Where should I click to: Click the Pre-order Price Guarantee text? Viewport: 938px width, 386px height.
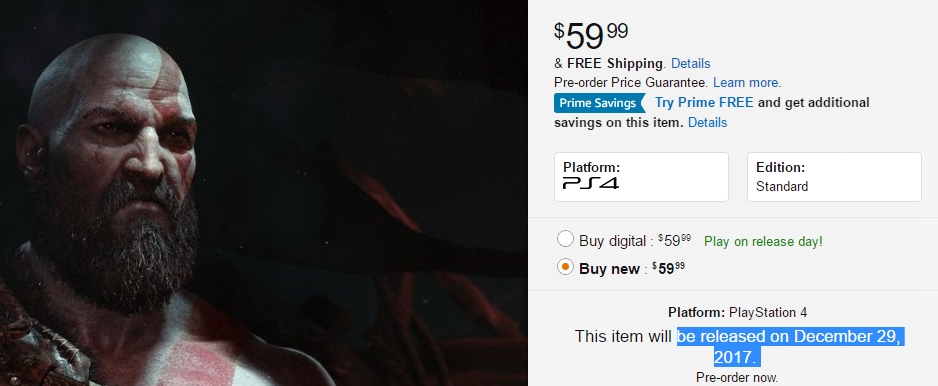pyautogui.click(x=632, y=83)
